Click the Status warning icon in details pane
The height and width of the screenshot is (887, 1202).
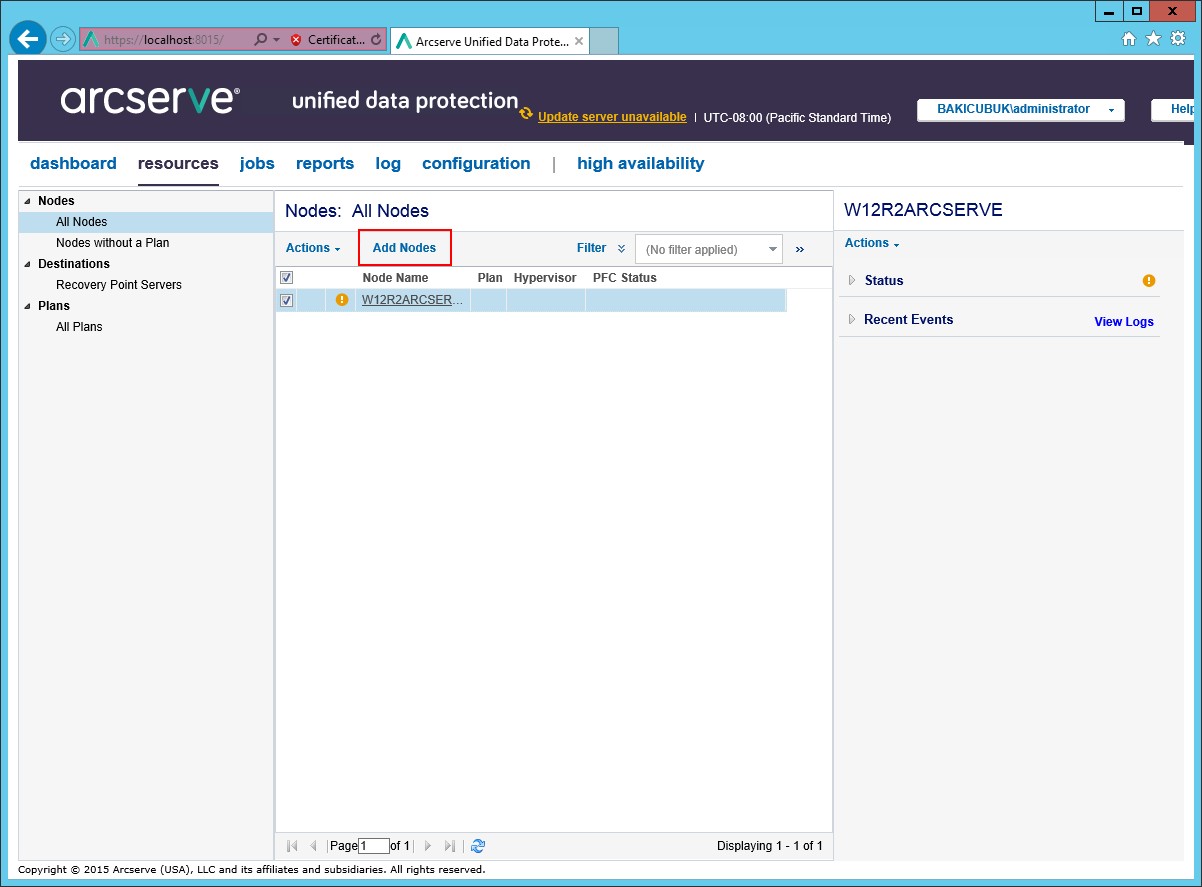pyautogui.click(x=1149, y=281)
